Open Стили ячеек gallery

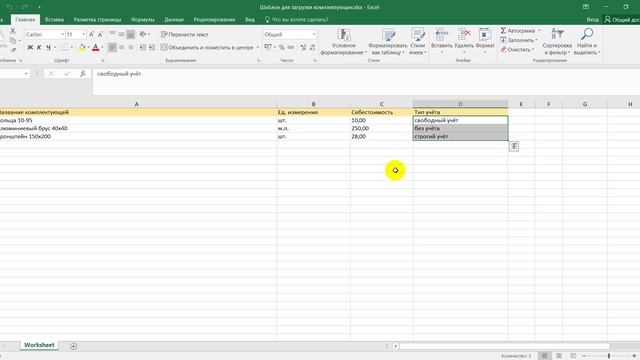tap(418, 42)
